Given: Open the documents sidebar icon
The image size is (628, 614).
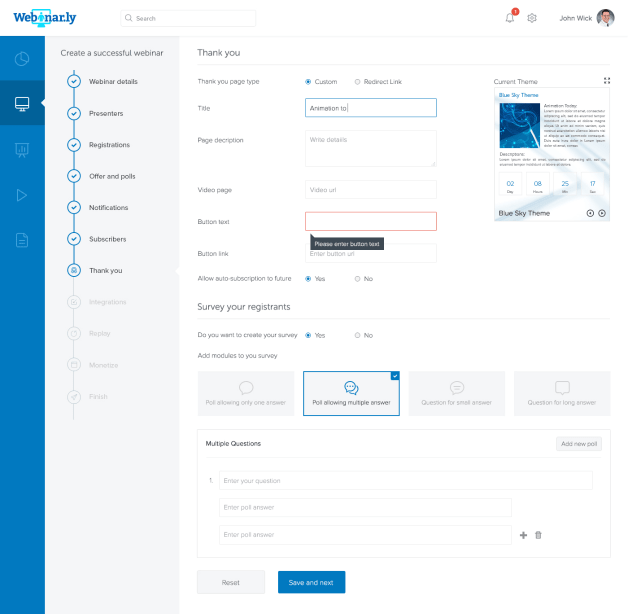Looking at the screenshot, I should (x=22, y=240).
